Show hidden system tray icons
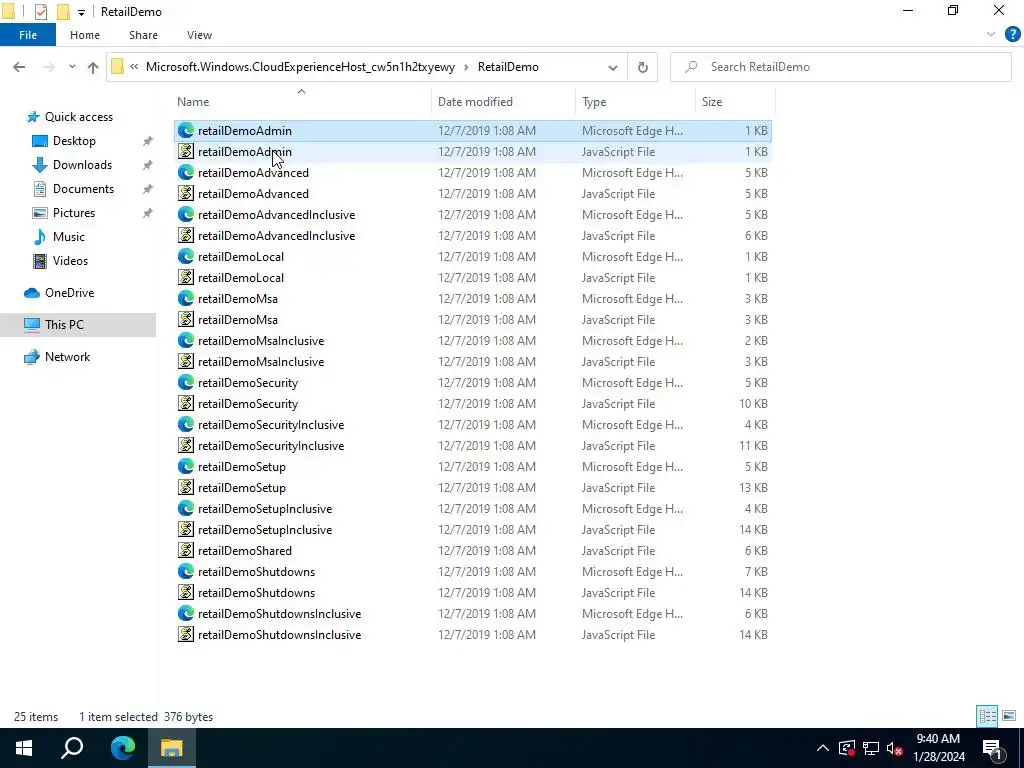Viewport: 1024px width, 768px height. [823, 748]
